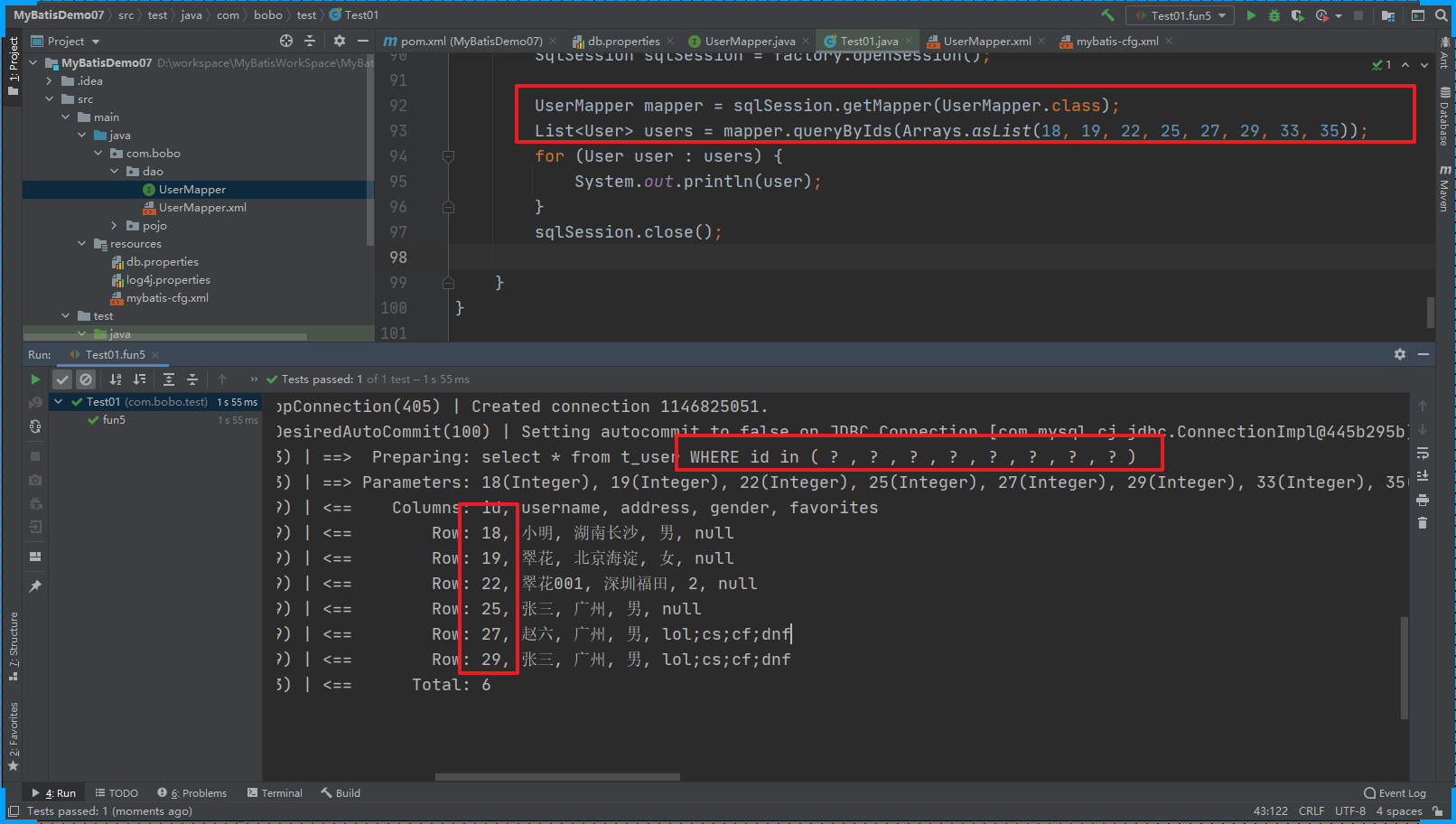Pin the Run tab
This screenshot has height=824, width=1456.
(x=35, y=586)
